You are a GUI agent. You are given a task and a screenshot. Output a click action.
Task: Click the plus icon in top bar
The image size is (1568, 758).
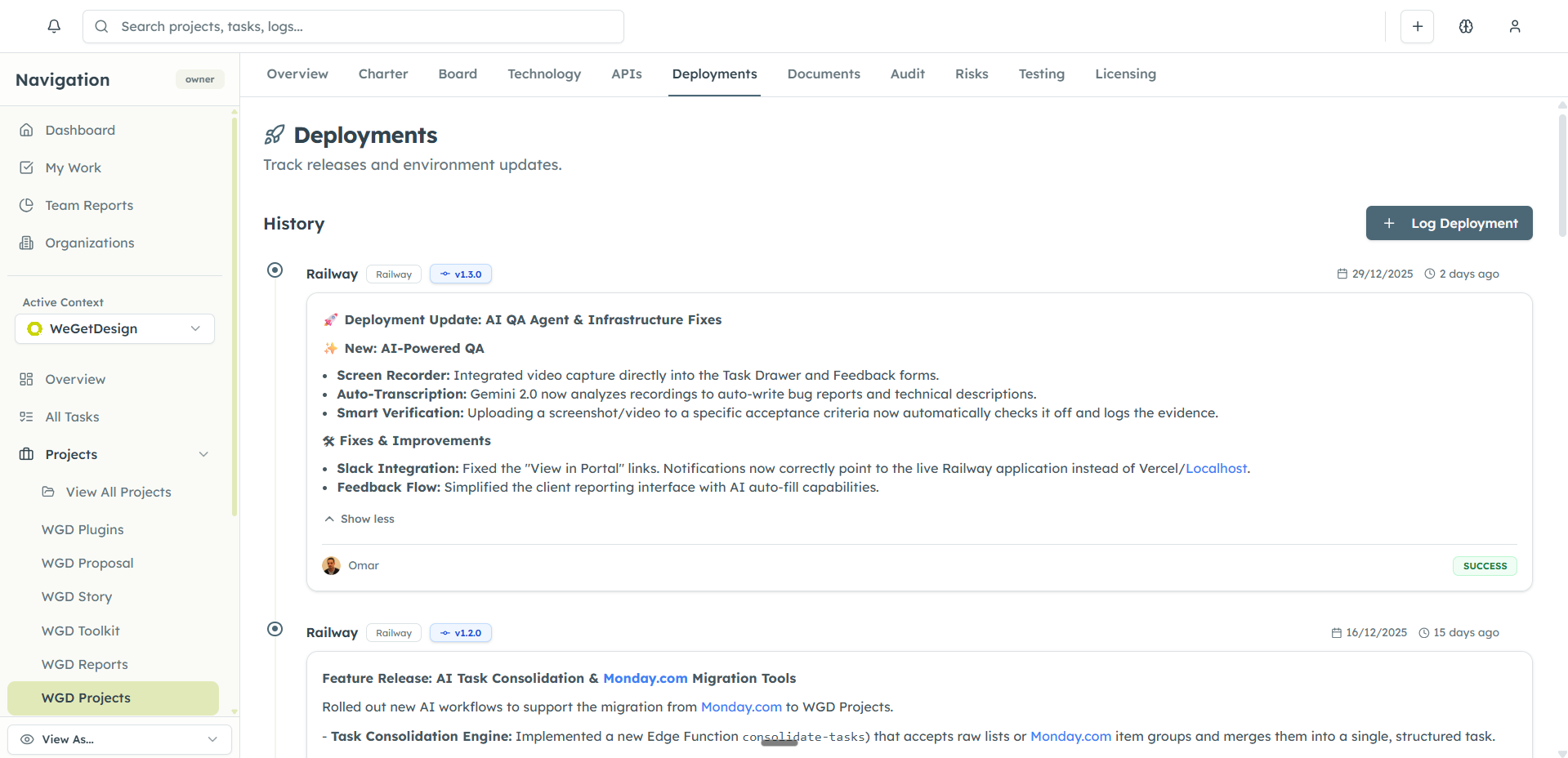point(1417,26)
